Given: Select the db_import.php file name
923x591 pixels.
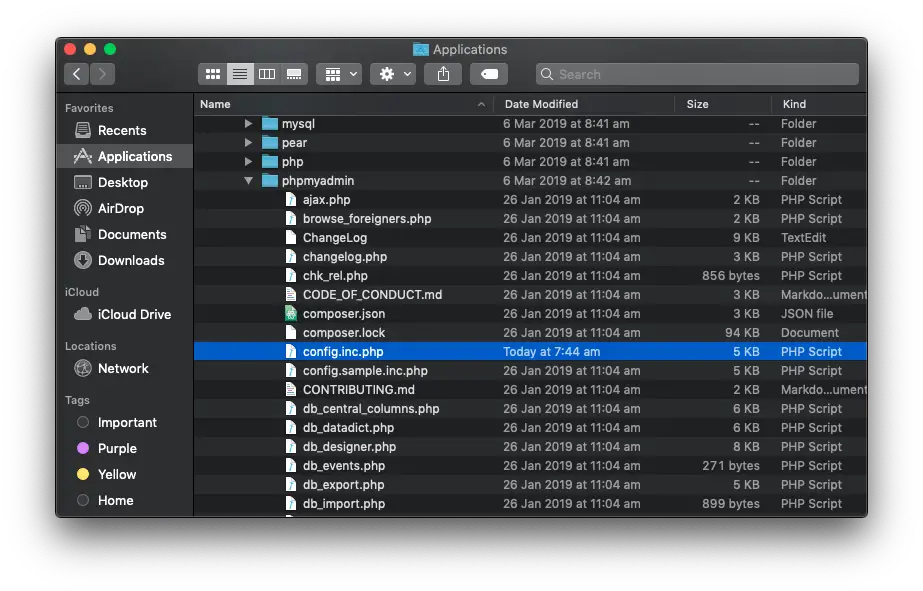Looking at the screenshot, I should [x=344, y=504].
